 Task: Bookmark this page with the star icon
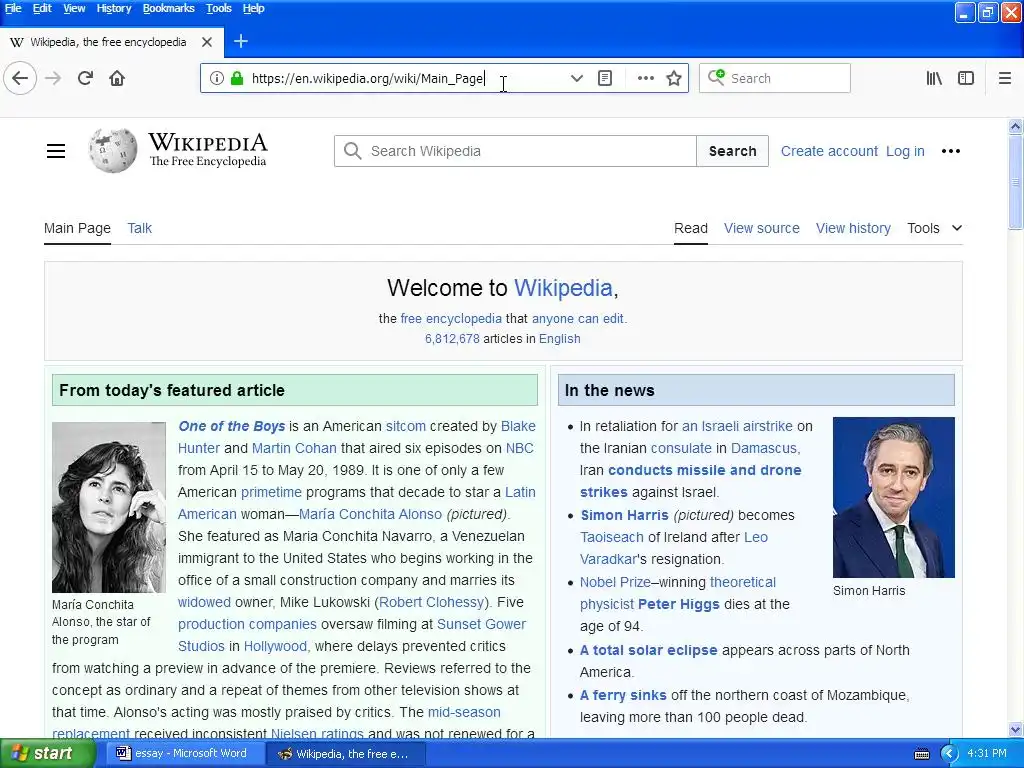coord(674,78)
